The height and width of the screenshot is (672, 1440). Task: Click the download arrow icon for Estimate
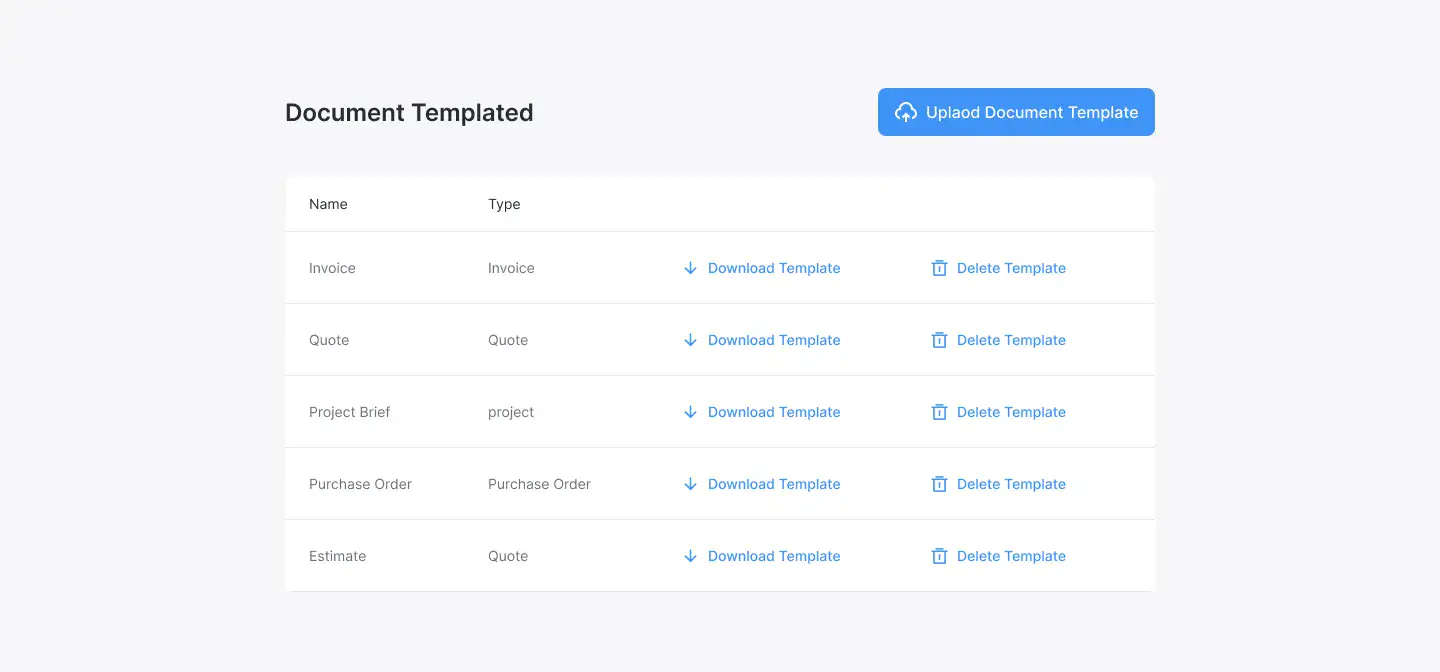point(690,556)
